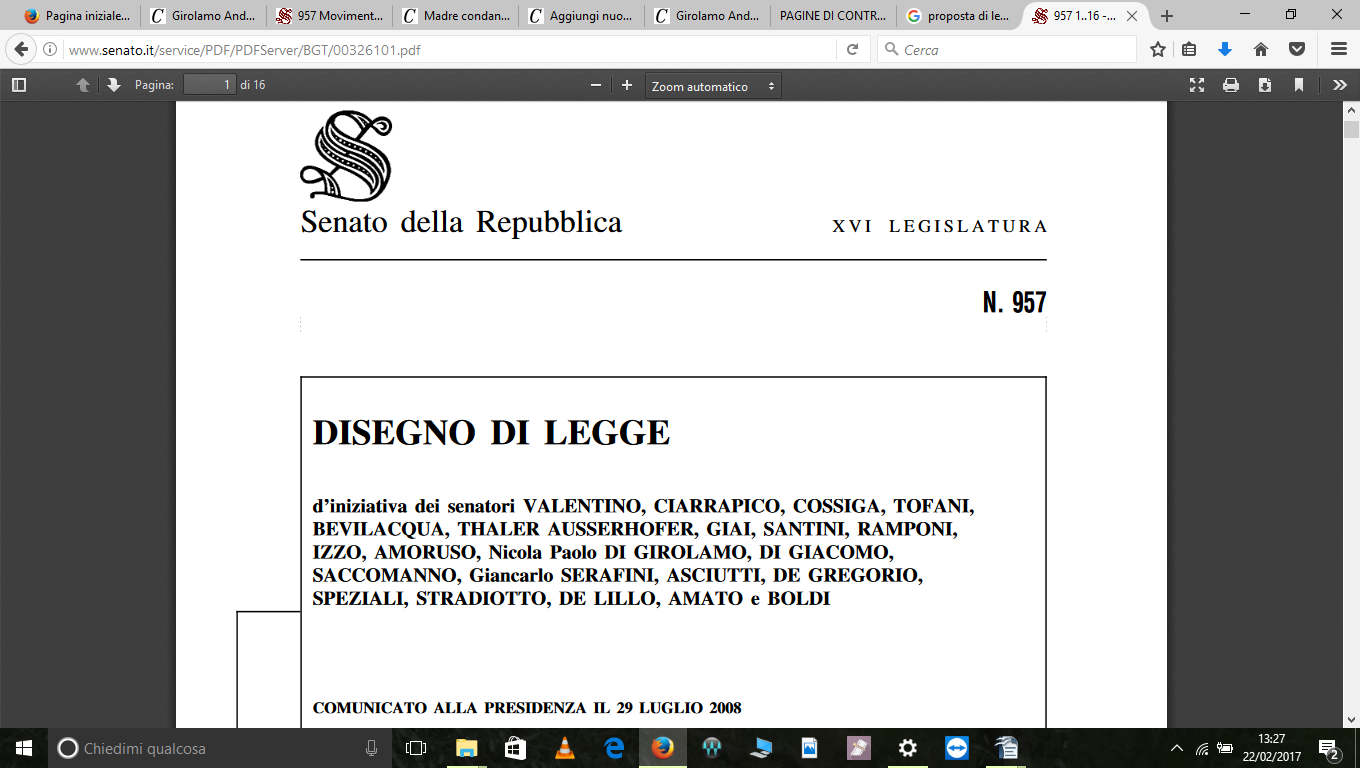Go to Firefox home page

pyautogui.click(x=1261, y=49)
